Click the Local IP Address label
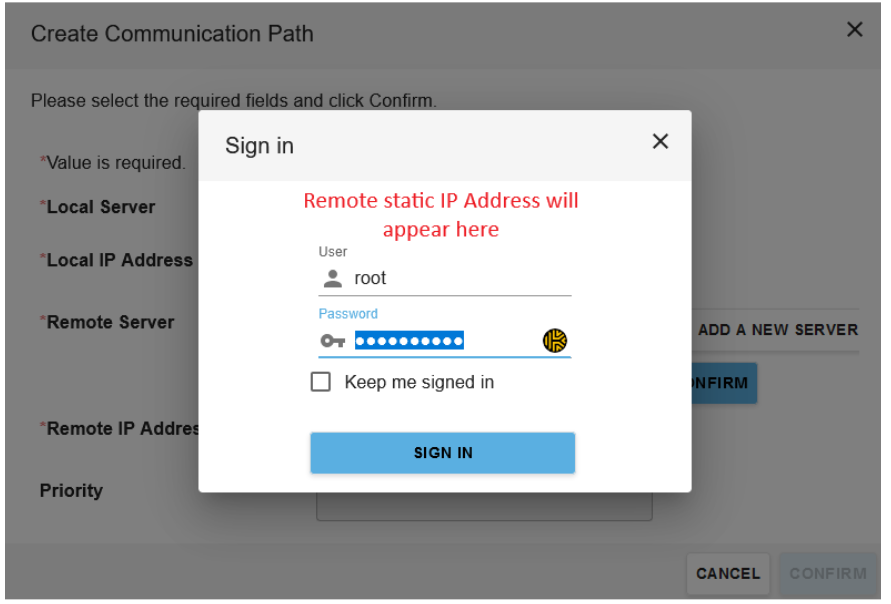 click(118, 260)
